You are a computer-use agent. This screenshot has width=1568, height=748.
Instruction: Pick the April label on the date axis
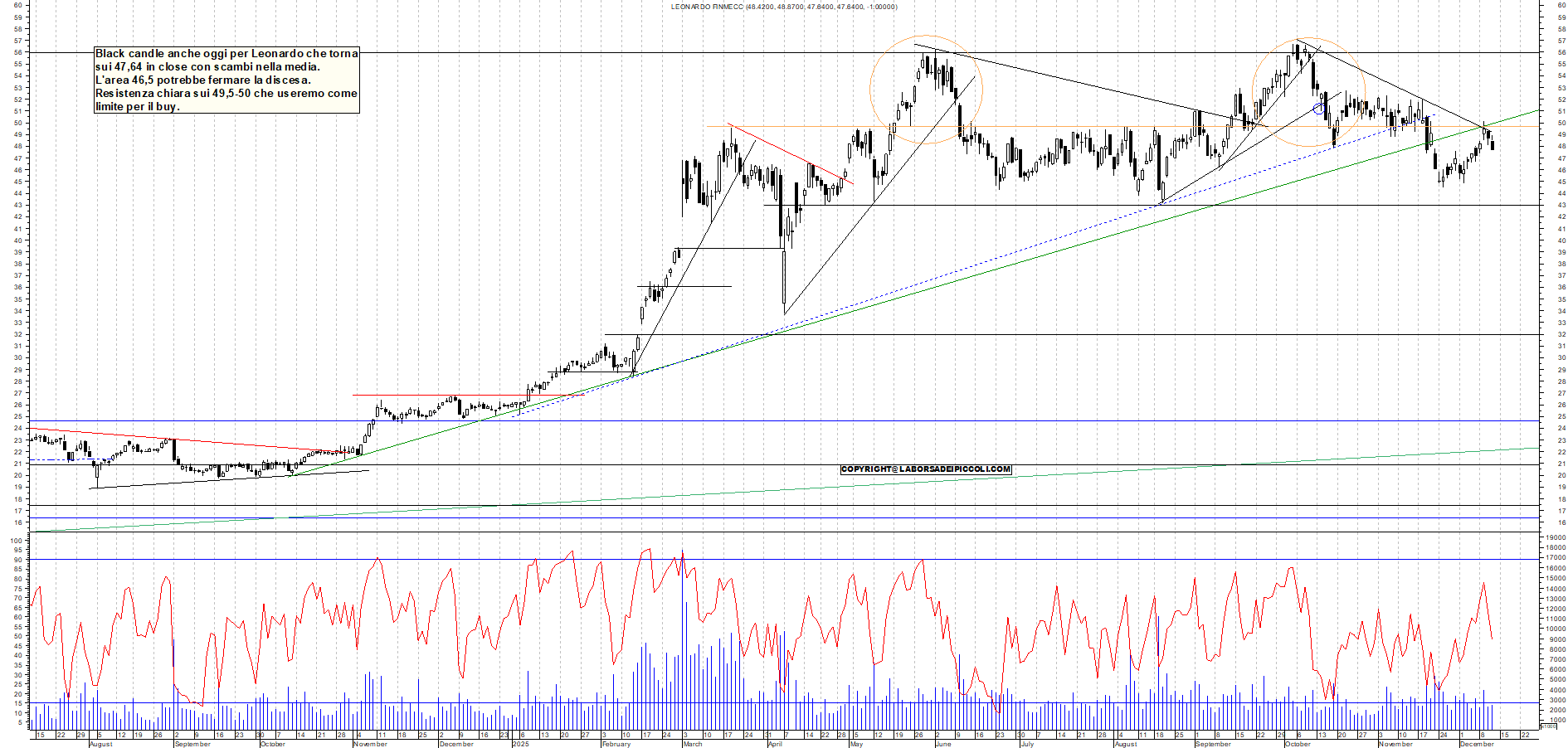[775, 744]
